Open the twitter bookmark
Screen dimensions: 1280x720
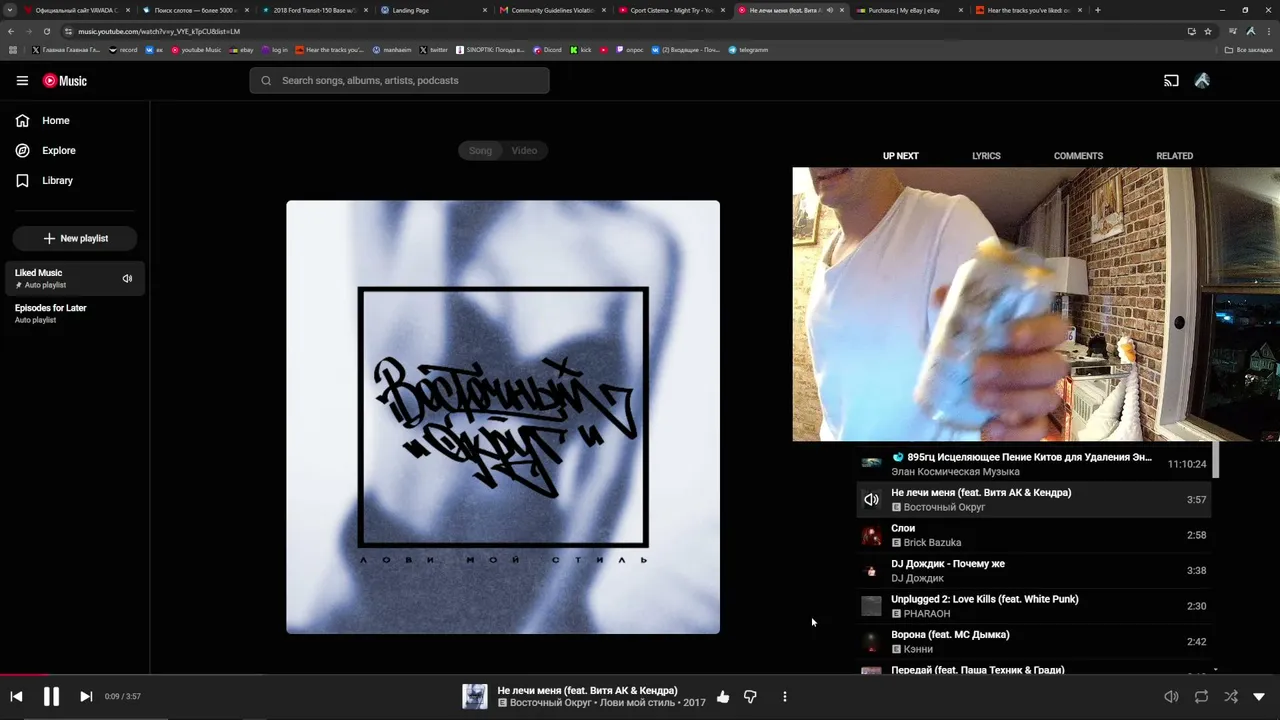(434, 50)
